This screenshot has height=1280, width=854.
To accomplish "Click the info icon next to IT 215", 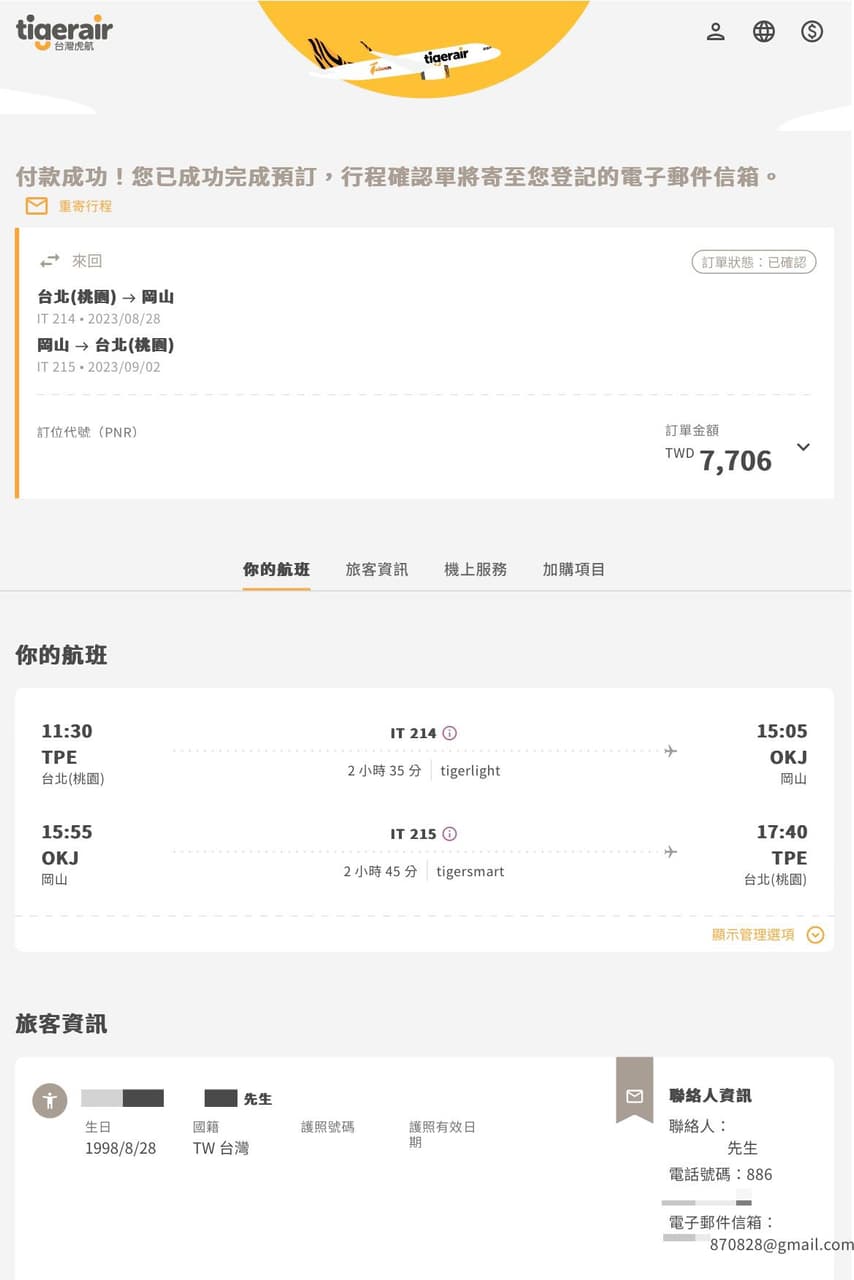I will [450, 834].
